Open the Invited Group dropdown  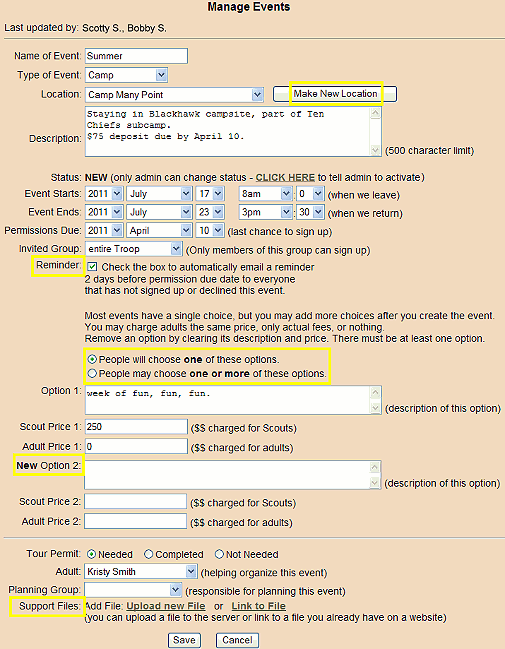click(x=134, y=249)
